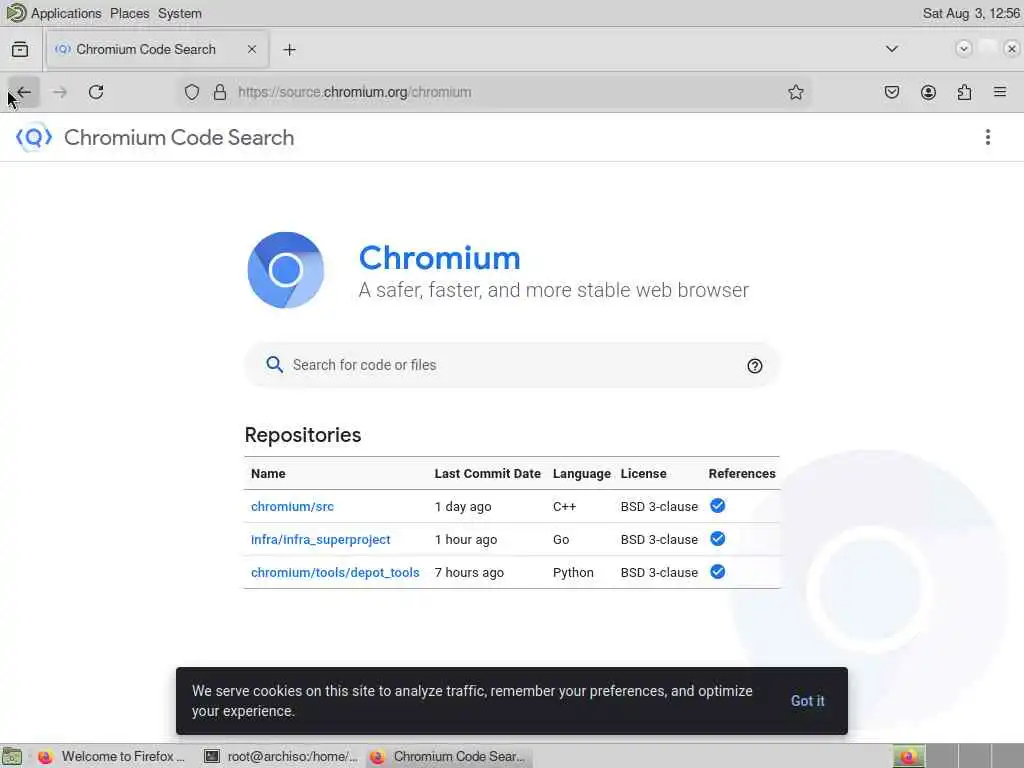Image resolution: width=1024 pixels, height=768 pixels.
Task: Click the clock showing Sat Aug 3, 12:56
Action: (x=971, y=13)
